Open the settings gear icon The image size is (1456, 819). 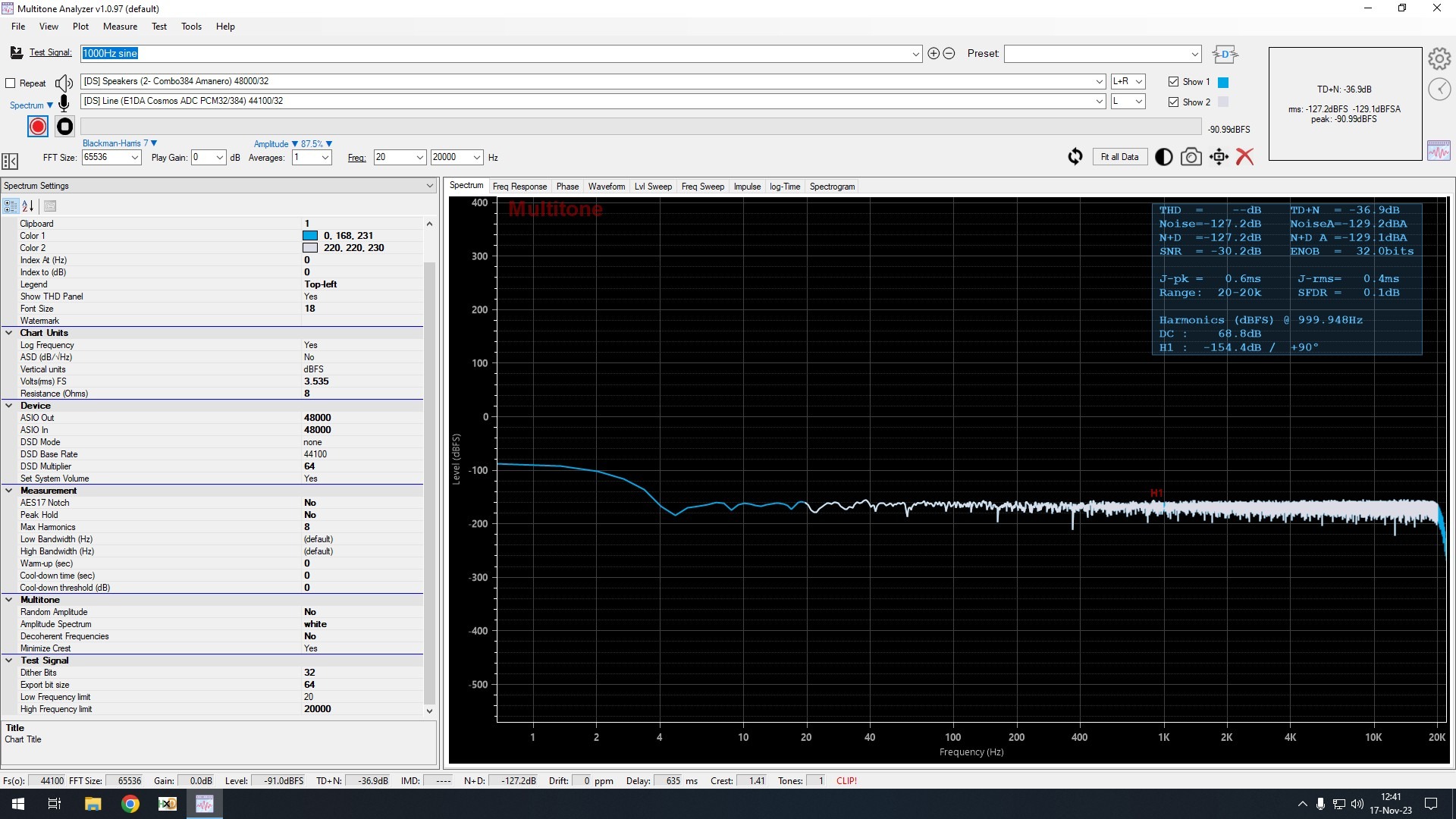coord(1439,58)
